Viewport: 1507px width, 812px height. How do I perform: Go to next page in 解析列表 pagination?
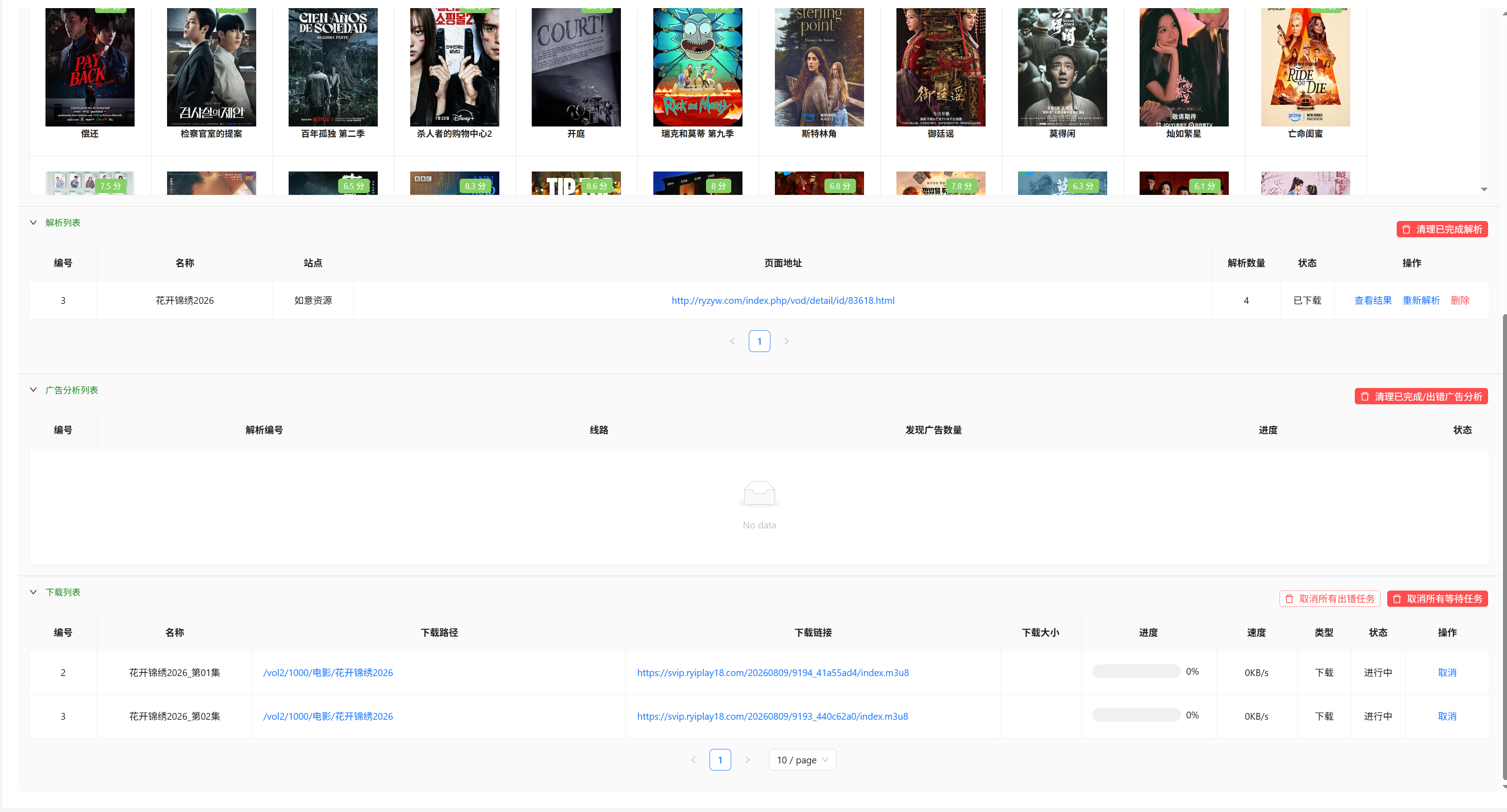pos(787,341)
